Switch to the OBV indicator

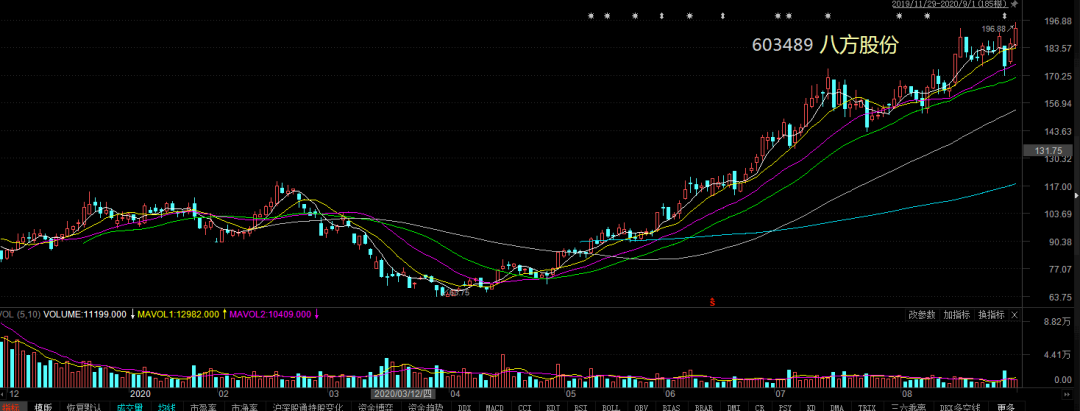(x=641, y=407)
